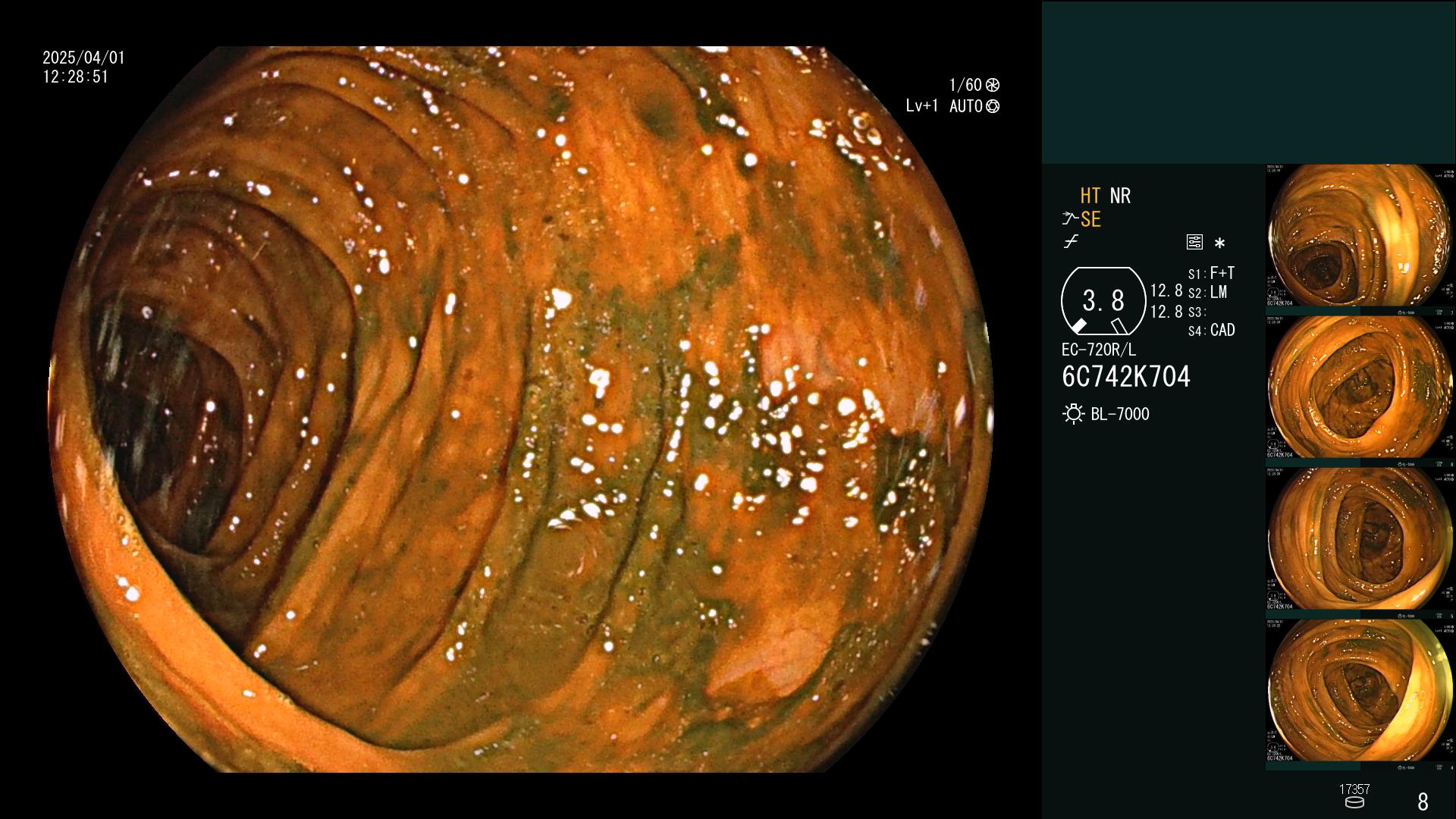The height and width of the screenshot is (819, 1456).
Task: Click the upper 12.8 diameter value beside S2
Action: pos(1166,290)
